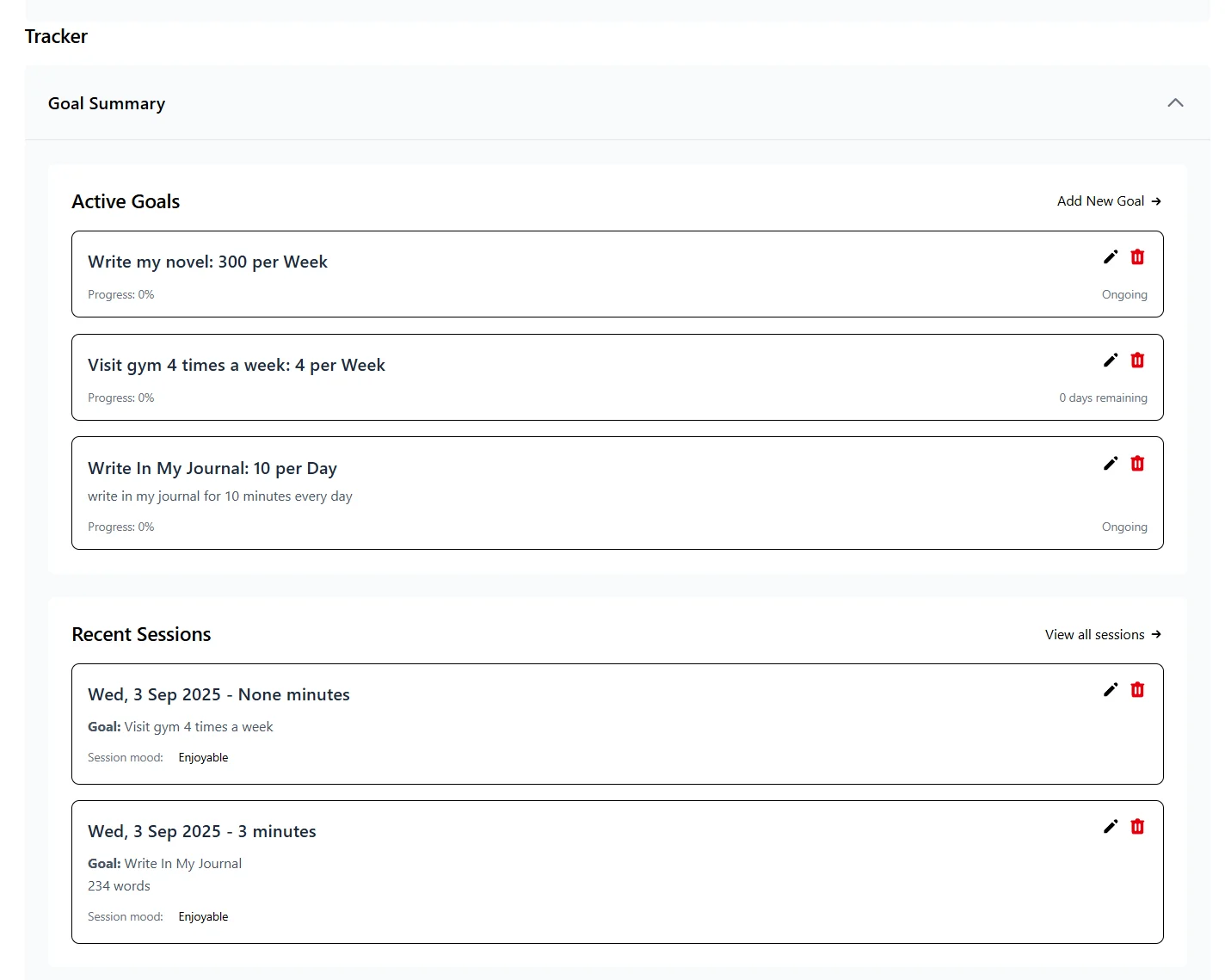
Task: Delete the 'None minutes' gym session
Action: [1137, 689]
